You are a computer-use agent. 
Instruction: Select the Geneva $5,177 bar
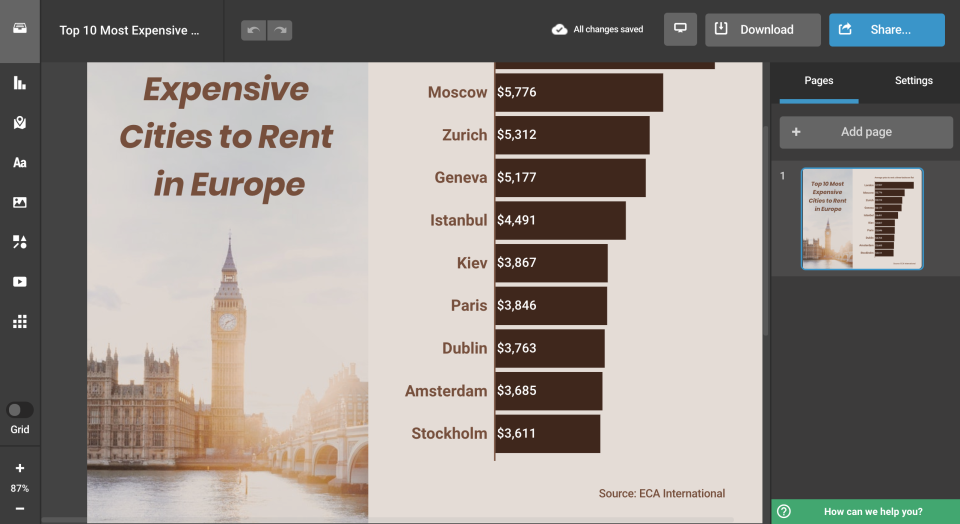pyautogui.click(x=570, y=178)
